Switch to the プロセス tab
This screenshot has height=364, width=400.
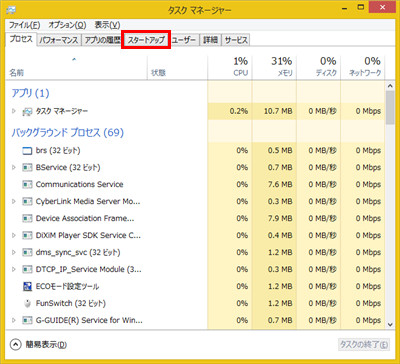[x=21, y=39]
